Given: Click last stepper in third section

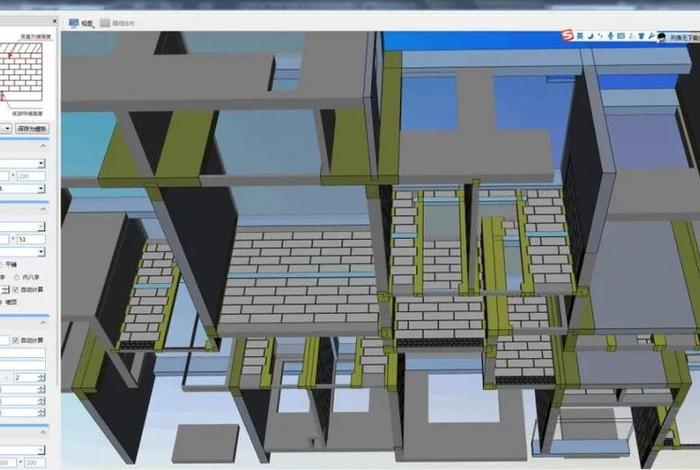Looking at the screenshot, I should click(42, 412).
